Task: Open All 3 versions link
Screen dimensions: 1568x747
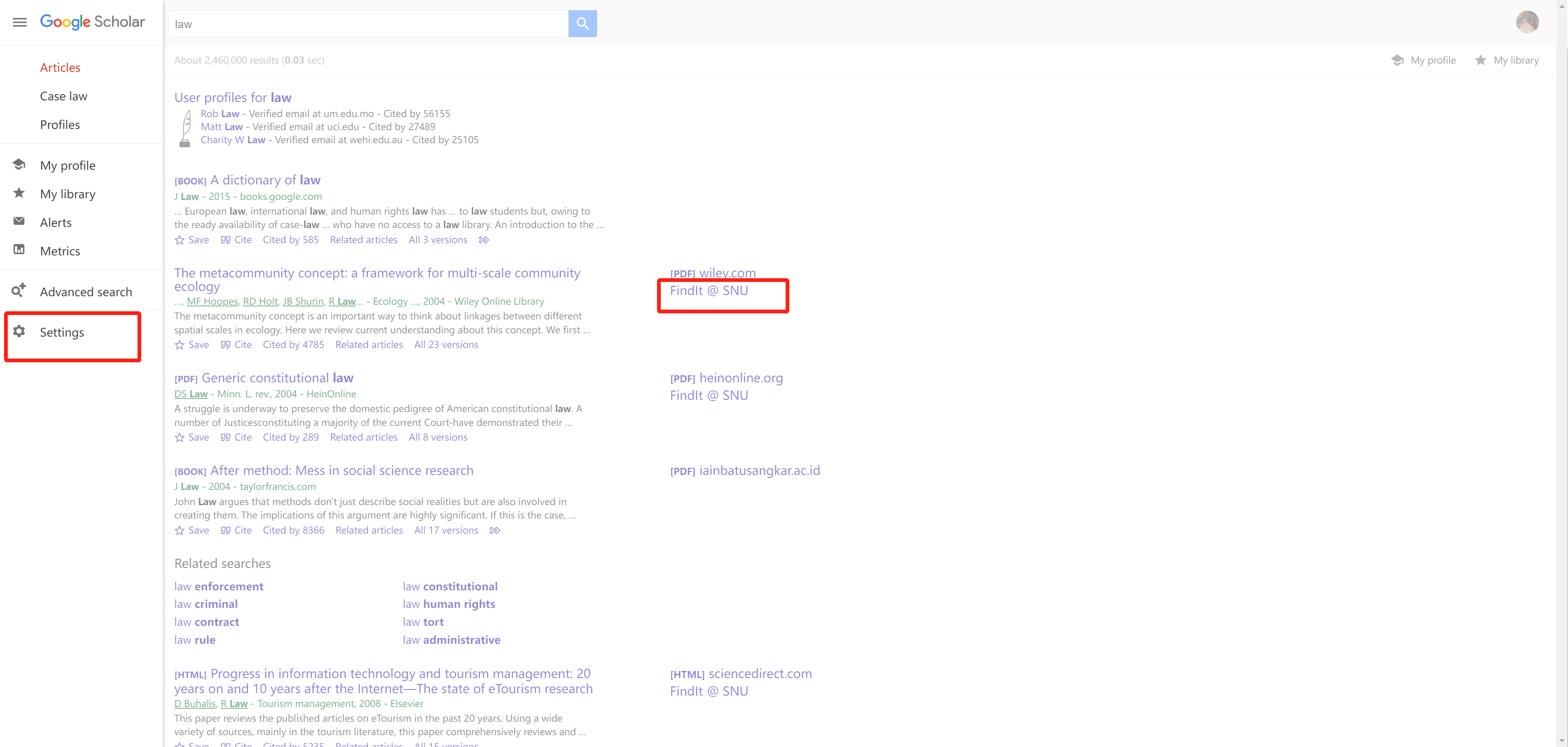Action: [x=438, y=239]
